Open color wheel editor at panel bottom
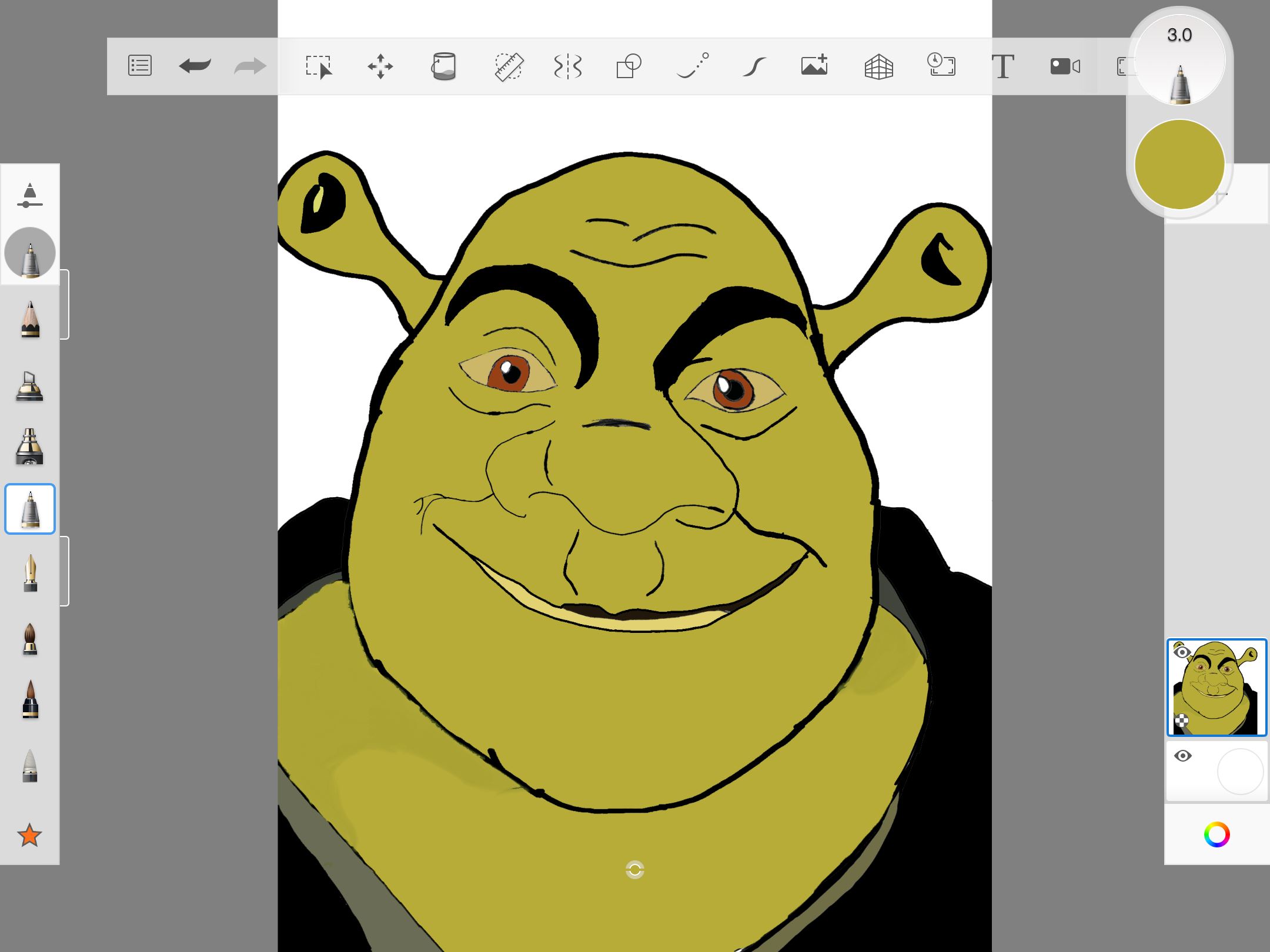 [1216, 834]
